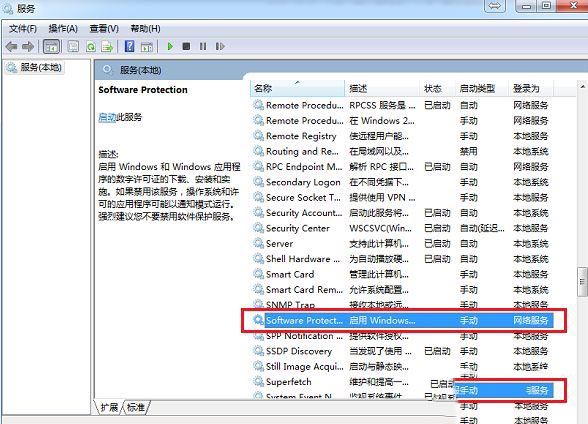This screenshot has width=588, height=424.
Task: Sort by the 描述 column header
Action: (382, 88)
